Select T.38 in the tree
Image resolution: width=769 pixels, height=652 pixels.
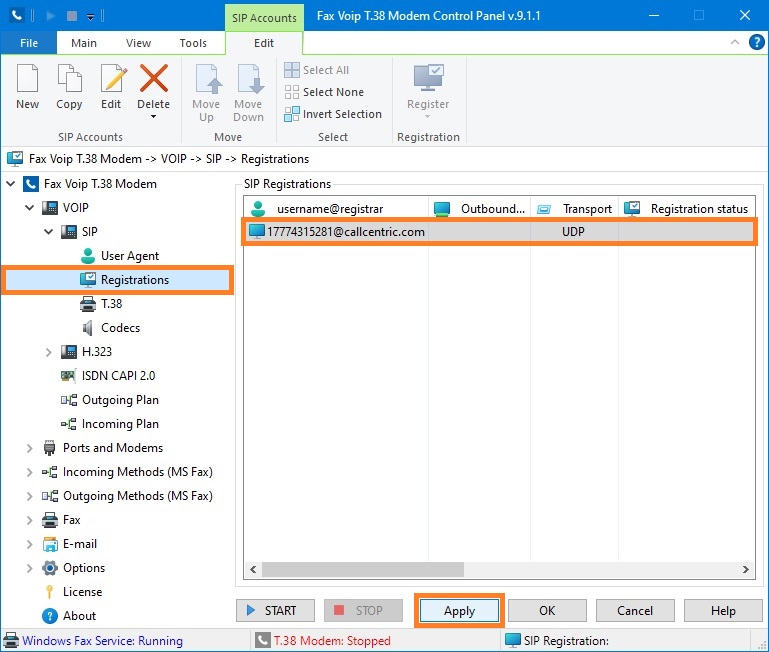point(111,304)
